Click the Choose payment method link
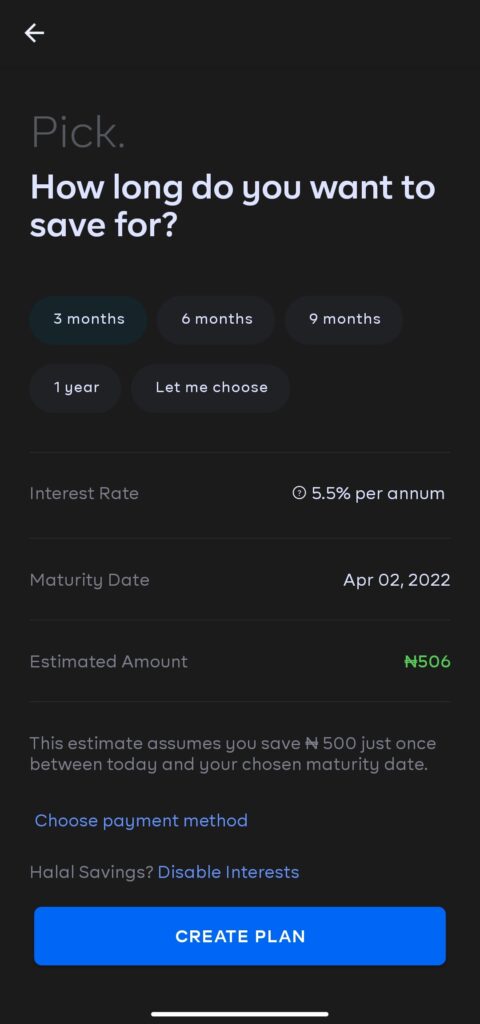480x1024 pixels. 141,820
